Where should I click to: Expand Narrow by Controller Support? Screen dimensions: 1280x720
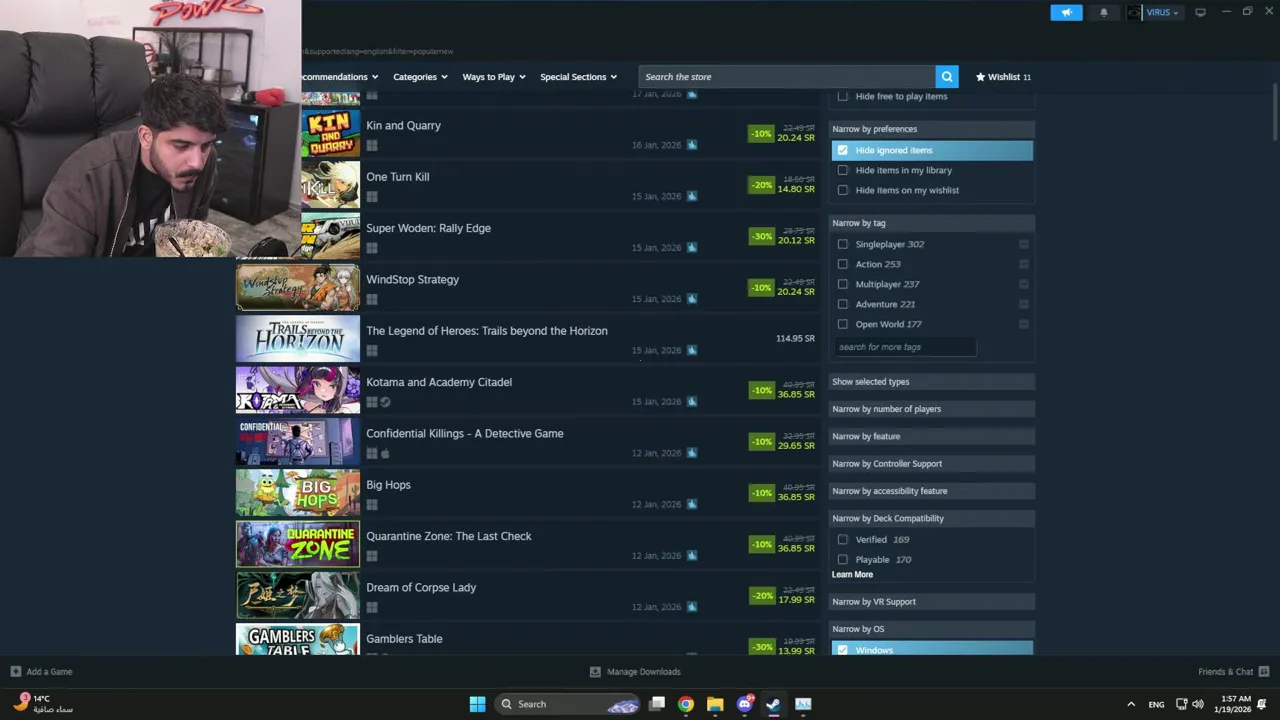(931, 464)
